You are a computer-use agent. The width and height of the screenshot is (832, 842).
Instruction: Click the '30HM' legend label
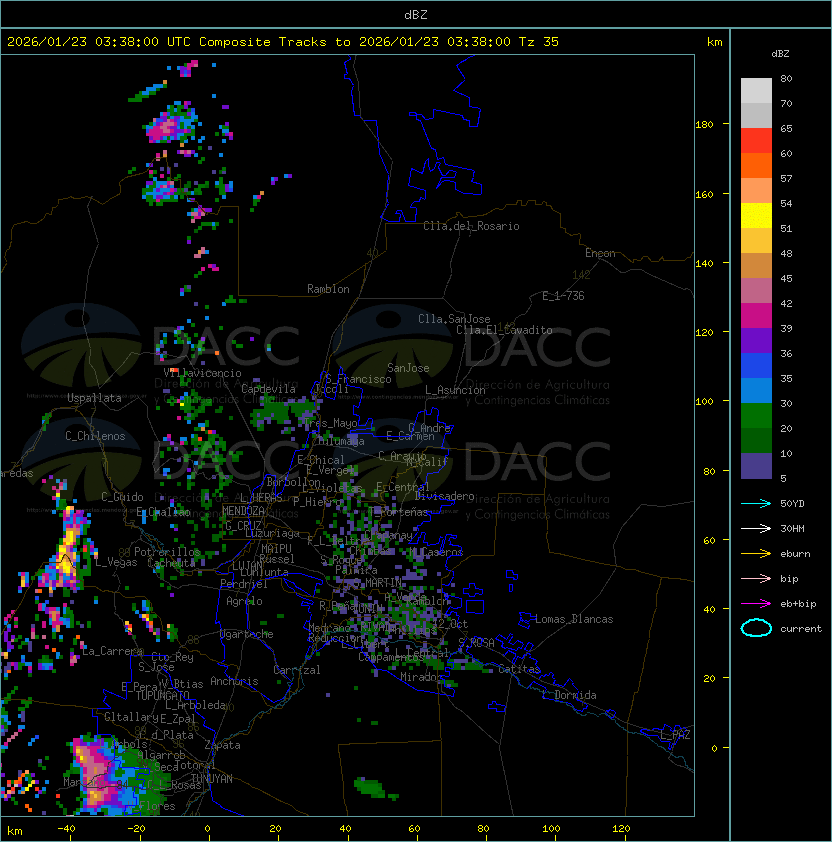[x=792, y=528]
